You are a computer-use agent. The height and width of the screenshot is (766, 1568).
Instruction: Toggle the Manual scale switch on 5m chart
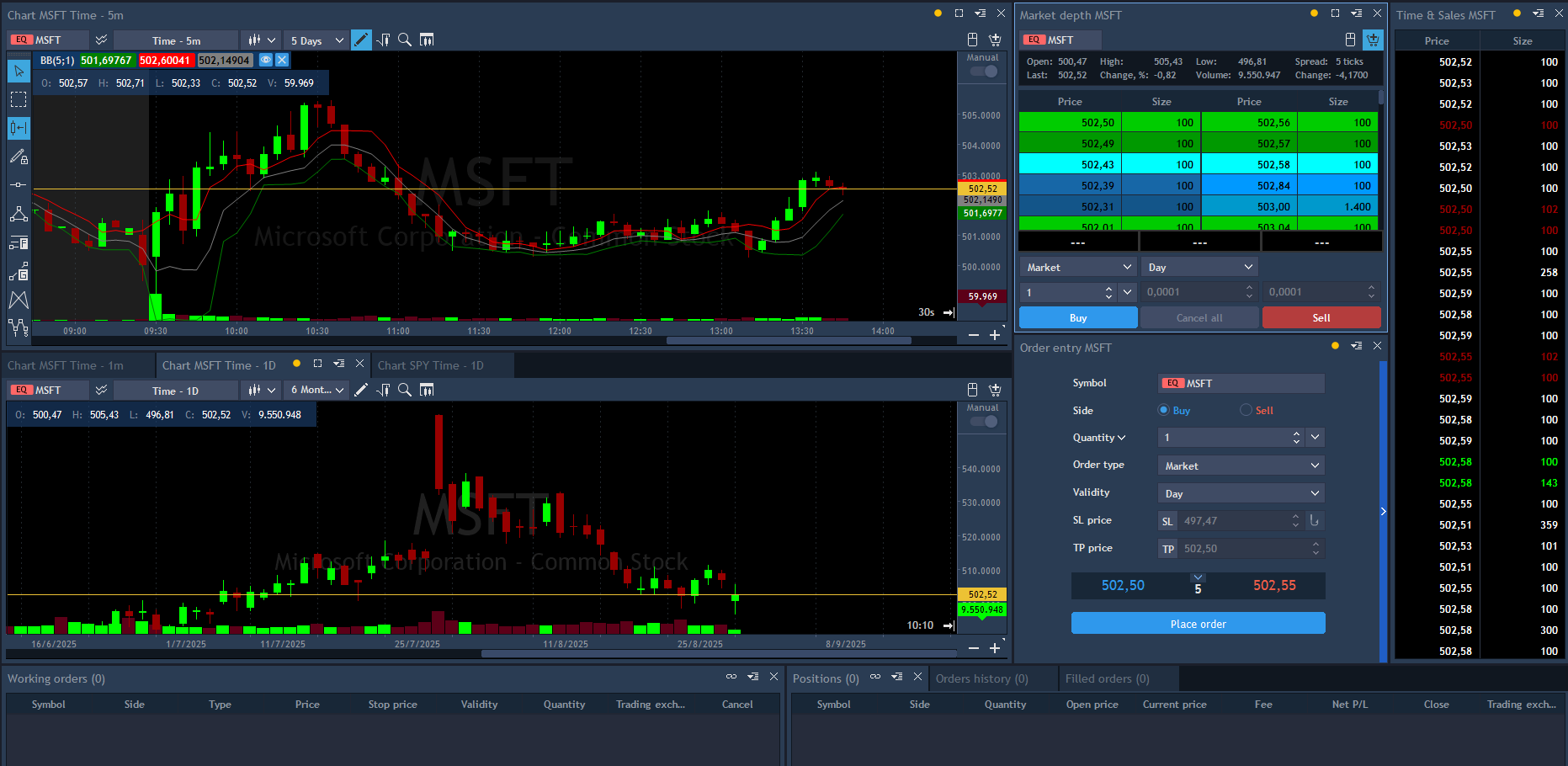pos(983,72)
